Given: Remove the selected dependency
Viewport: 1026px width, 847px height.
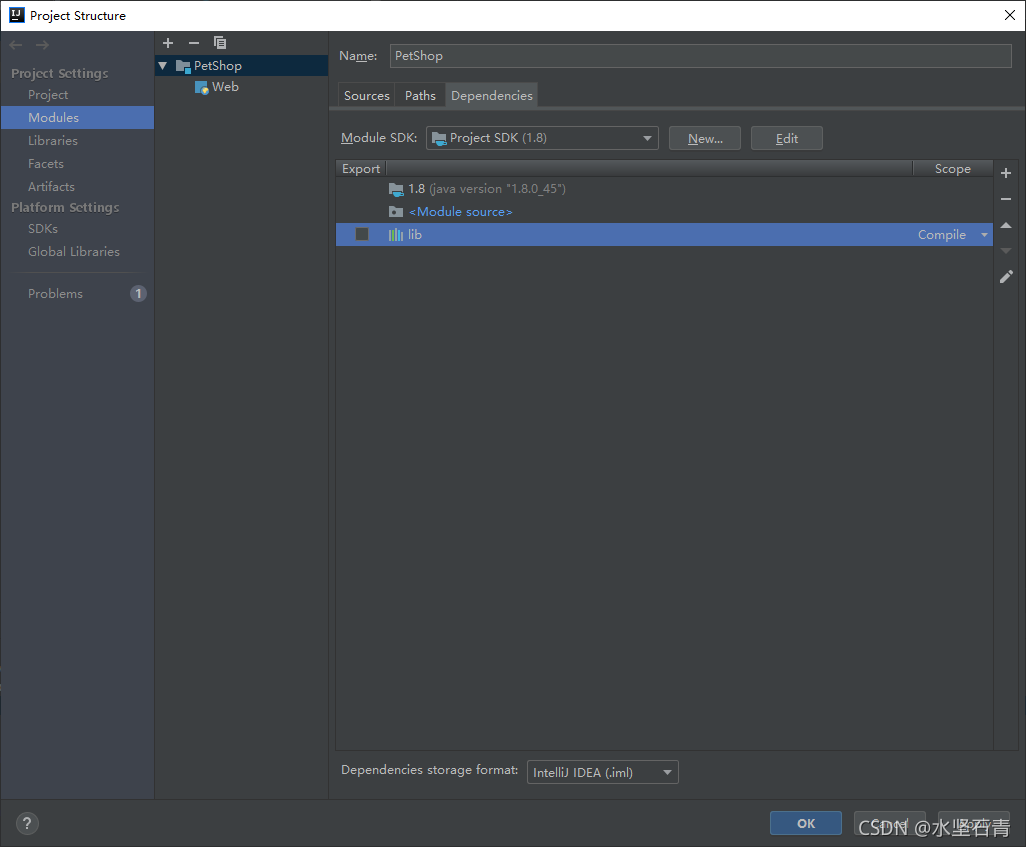Looking at the screenshot, I should point(1006,199).
